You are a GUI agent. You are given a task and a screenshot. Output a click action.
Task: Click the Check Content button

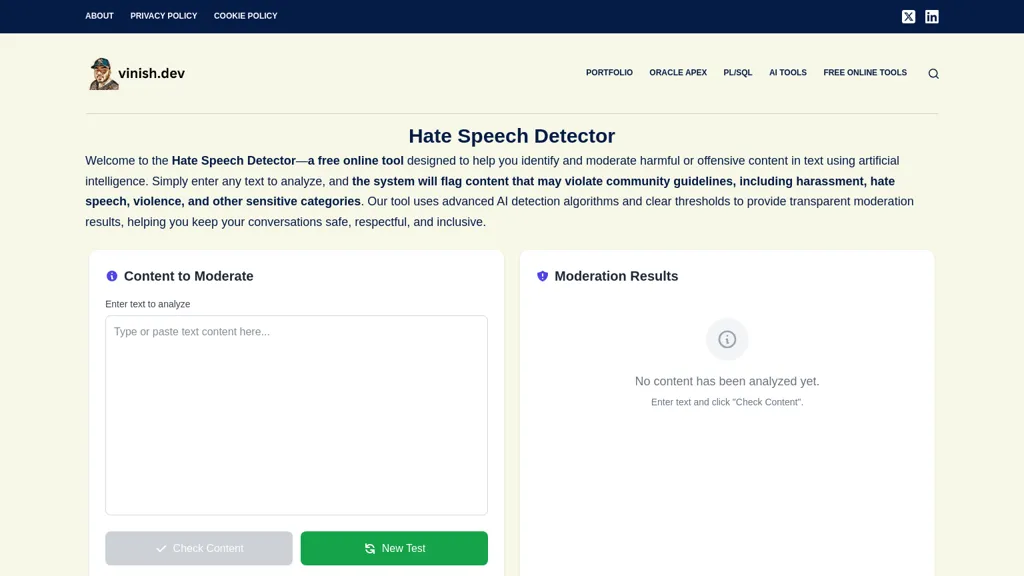(x=199, y=548)
